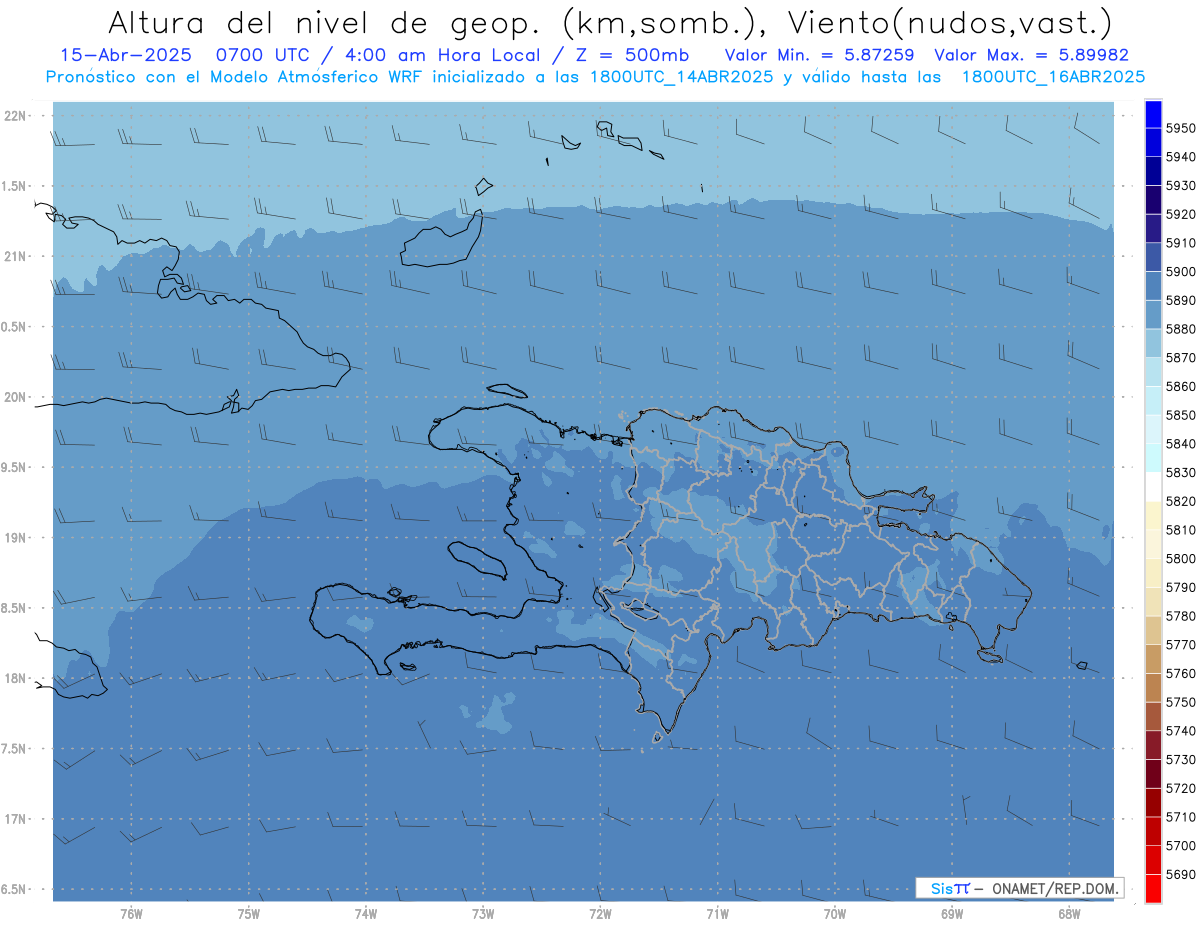1200x927 pixels.
Task: Click the '5900' colorbar label
Action: [1180, 272]
